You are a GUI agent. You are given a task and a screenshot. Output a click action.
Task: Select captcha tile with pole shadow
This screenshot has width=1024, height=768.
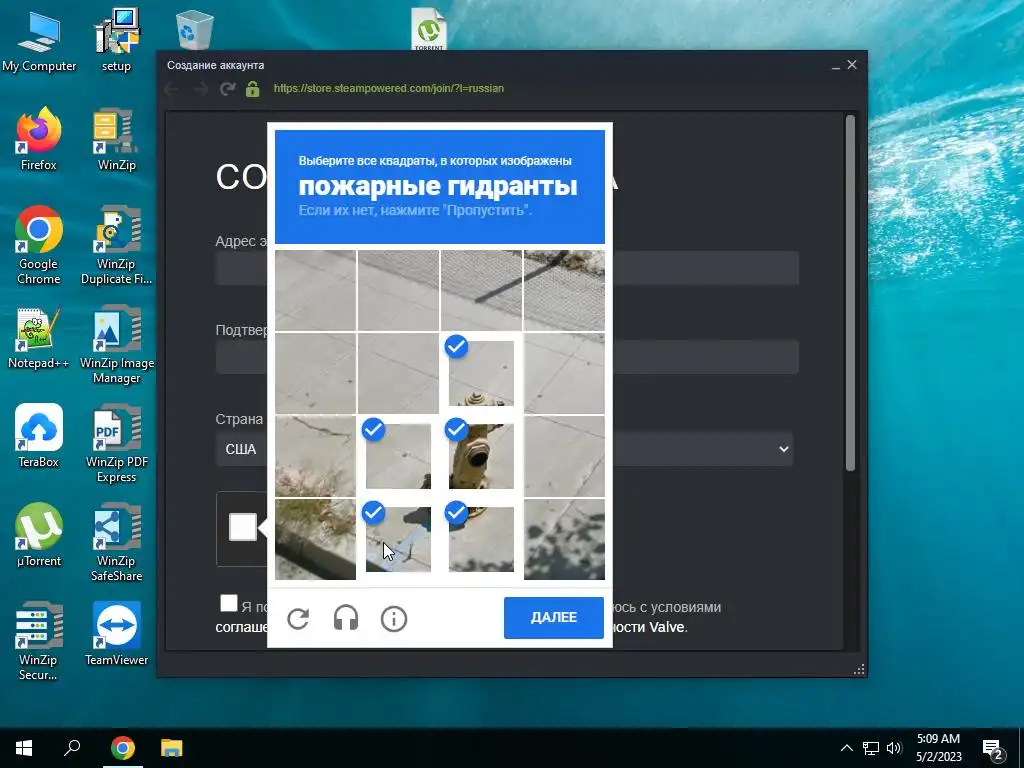[x=481, y=291]
